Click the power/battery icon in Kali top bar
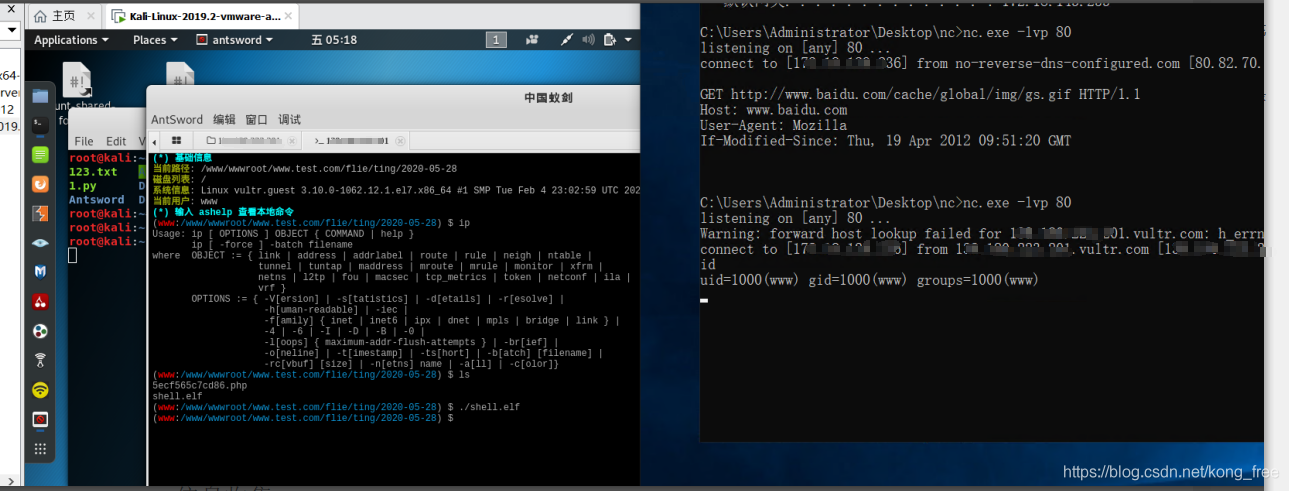1289x491 pixels. click(611, 40)
